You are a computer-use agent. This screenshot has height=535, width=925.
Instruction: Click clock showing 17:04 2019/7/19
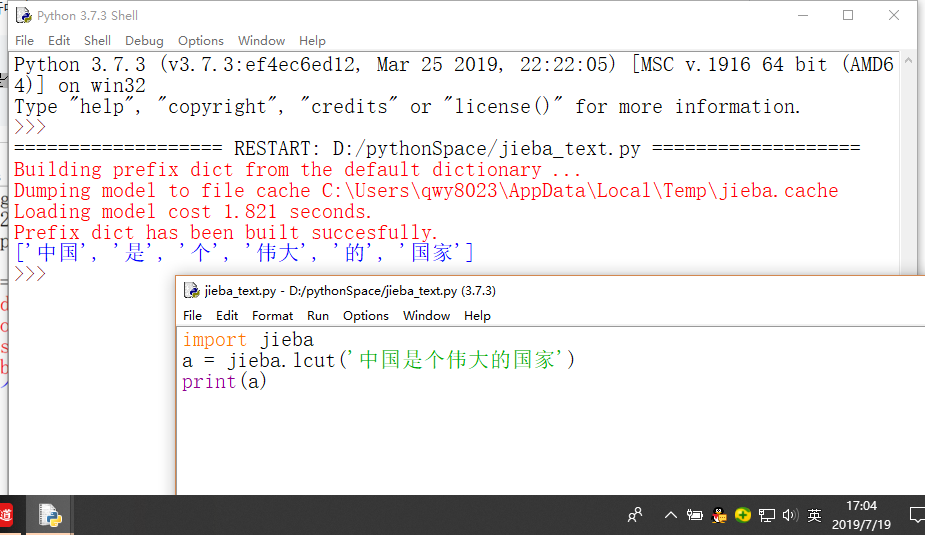pos(861,515)
